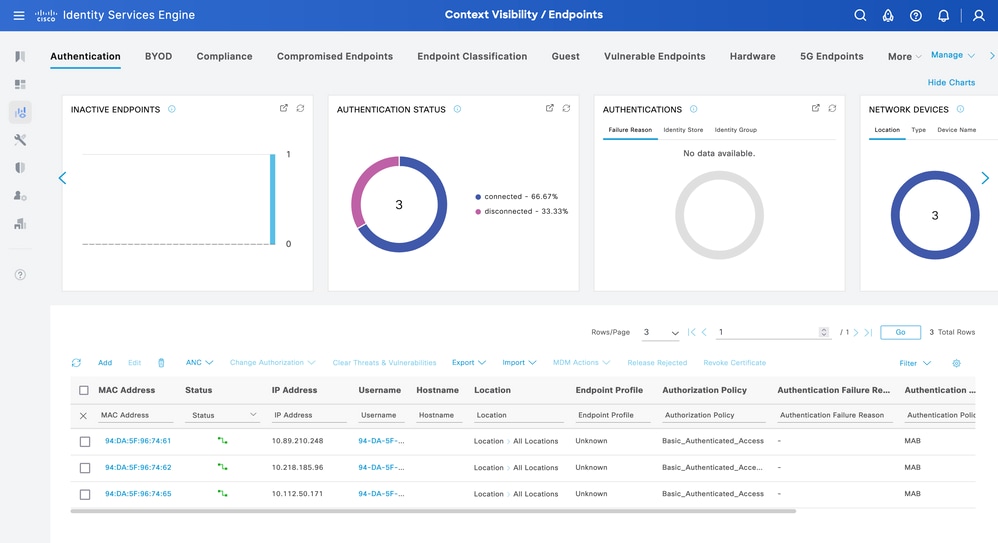Click the Hide Charts link
Screen dimensions: 998x543
tap(951, 83)
